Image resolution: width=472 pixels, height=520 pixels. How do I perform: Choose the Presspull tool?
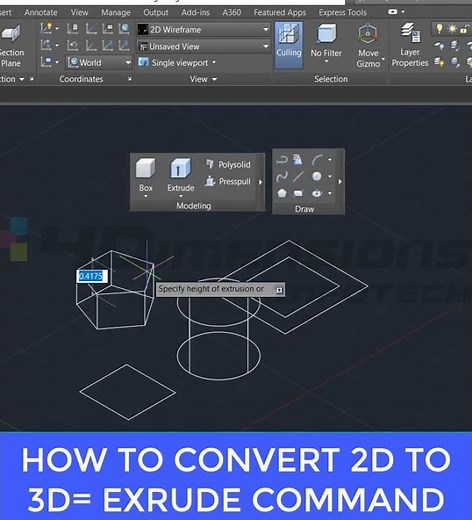229,181
